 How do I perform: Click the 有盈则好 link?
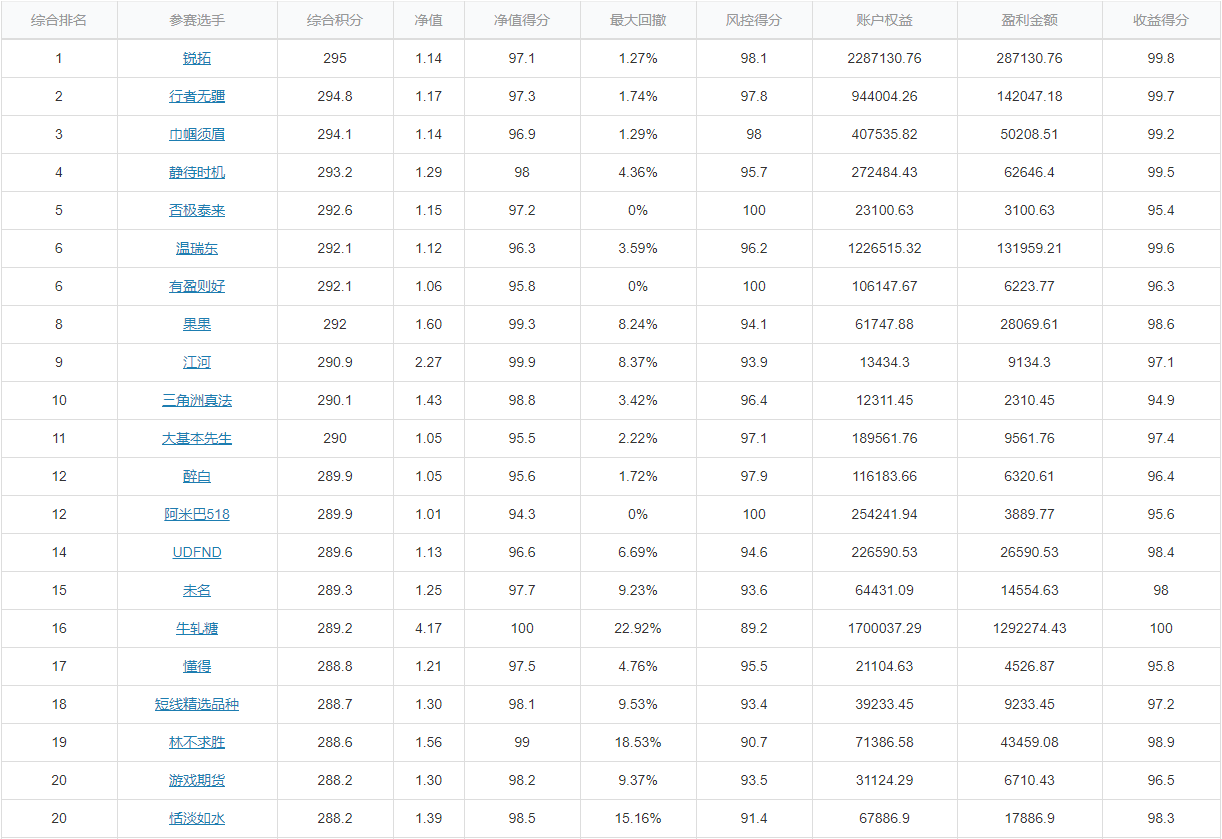[x=197, y=287]
